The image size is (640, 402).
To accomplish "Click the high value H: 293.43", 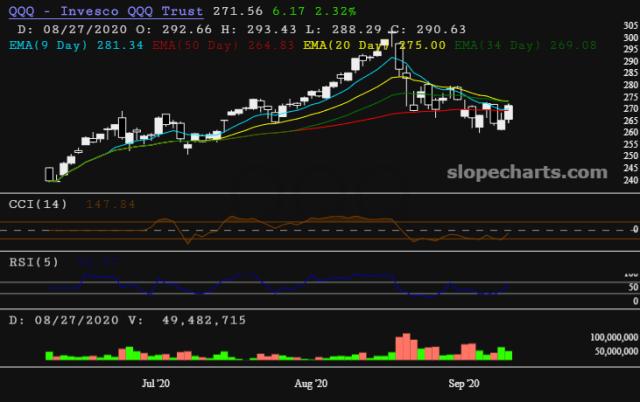I will 258,29.
